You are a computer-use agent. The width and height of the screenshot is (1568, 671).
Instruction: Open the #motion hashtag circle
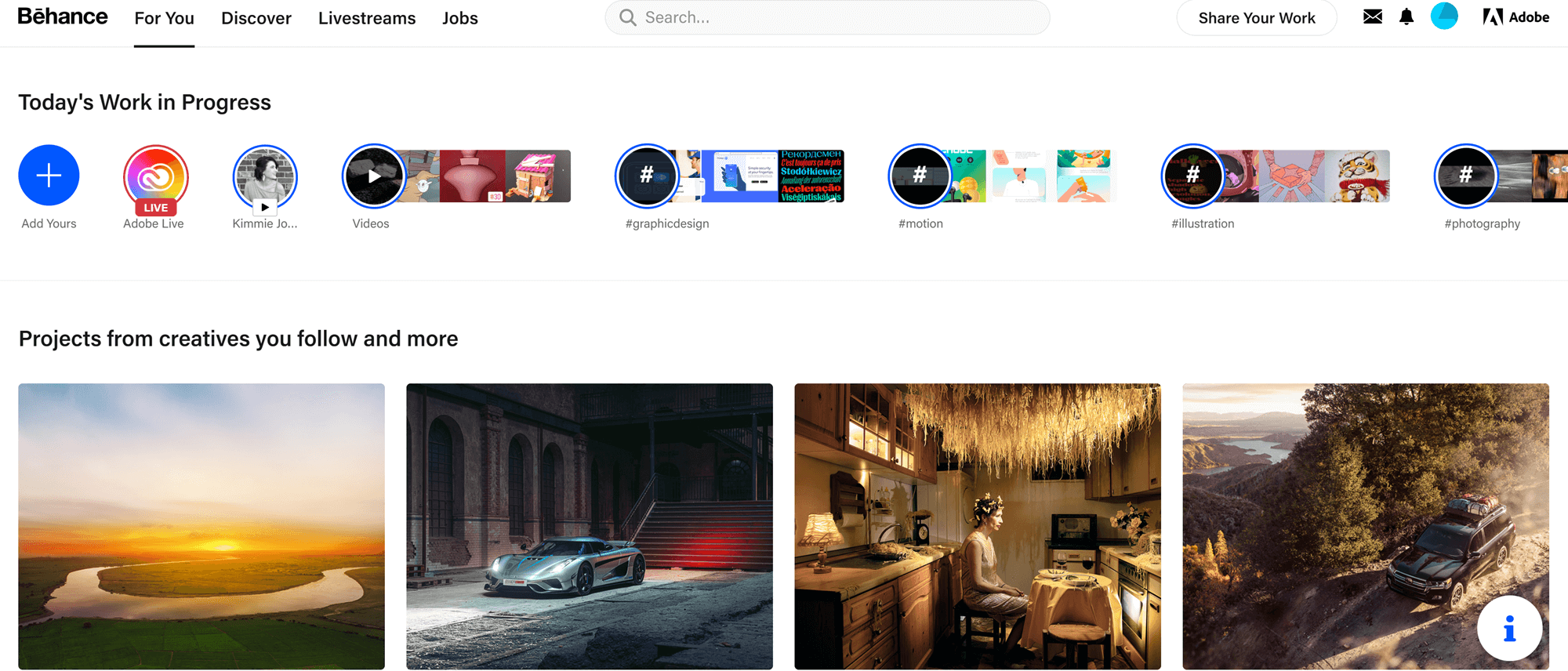click(x=920, y=176)
